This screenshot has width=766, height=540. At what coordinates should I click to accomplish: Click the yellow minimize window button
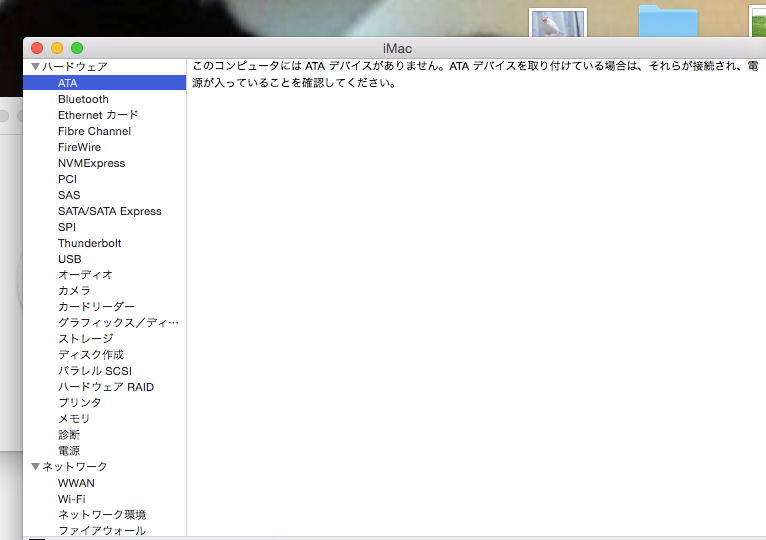click(x=57, y=48)
